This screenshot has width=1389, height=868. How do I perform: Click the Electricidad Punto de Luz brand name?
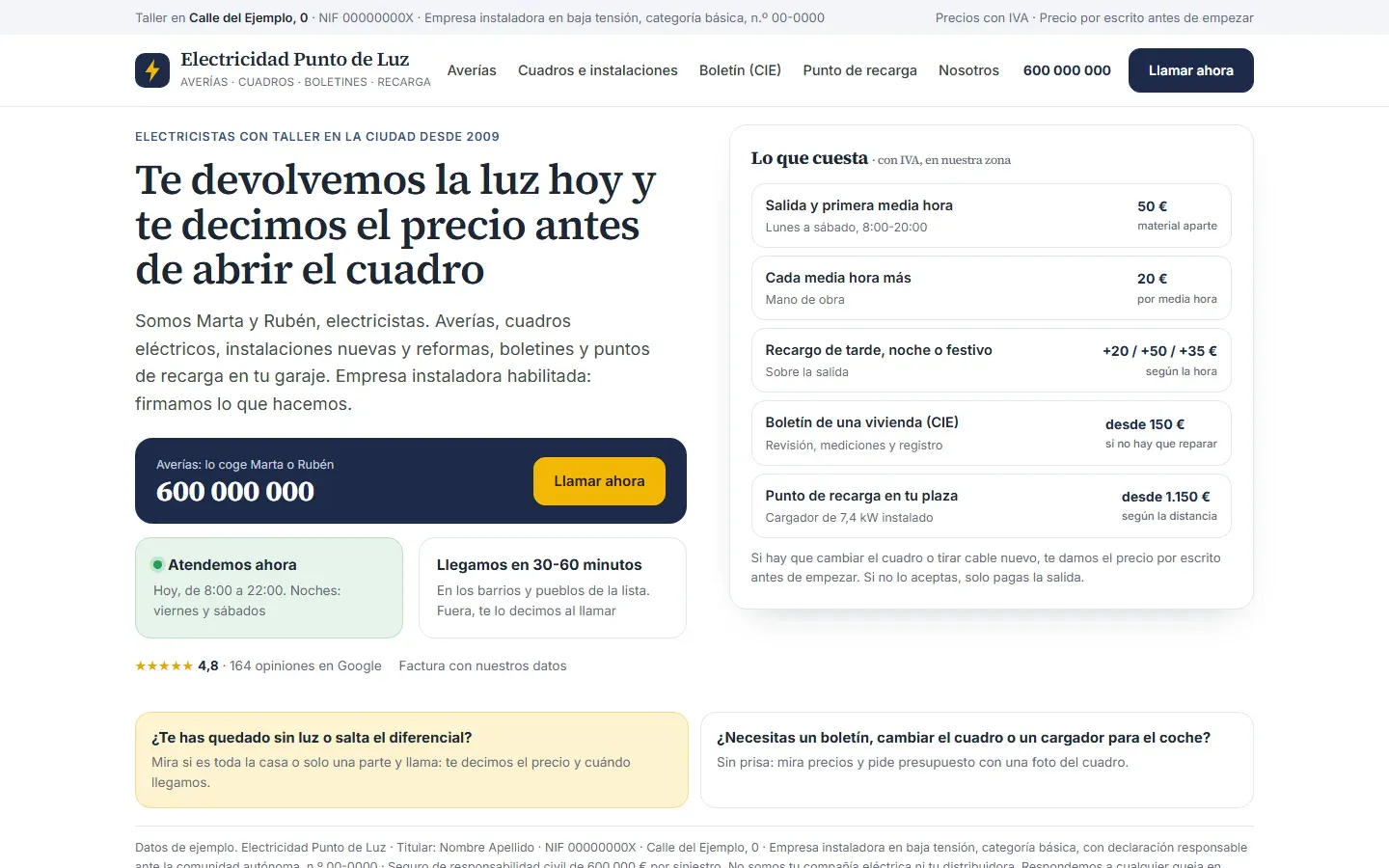tap(295, 60)
